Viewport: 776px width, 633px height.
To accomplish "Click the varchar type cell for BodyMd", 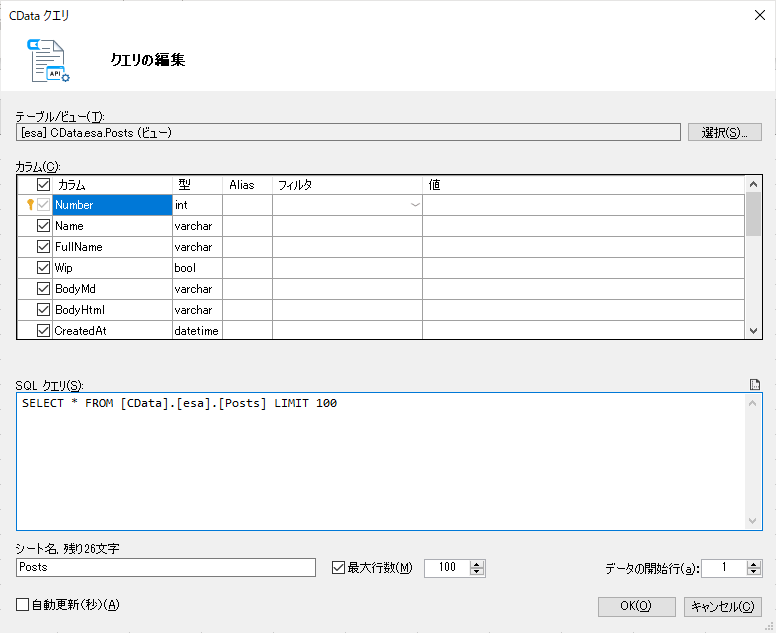I will tap(197, 289).
